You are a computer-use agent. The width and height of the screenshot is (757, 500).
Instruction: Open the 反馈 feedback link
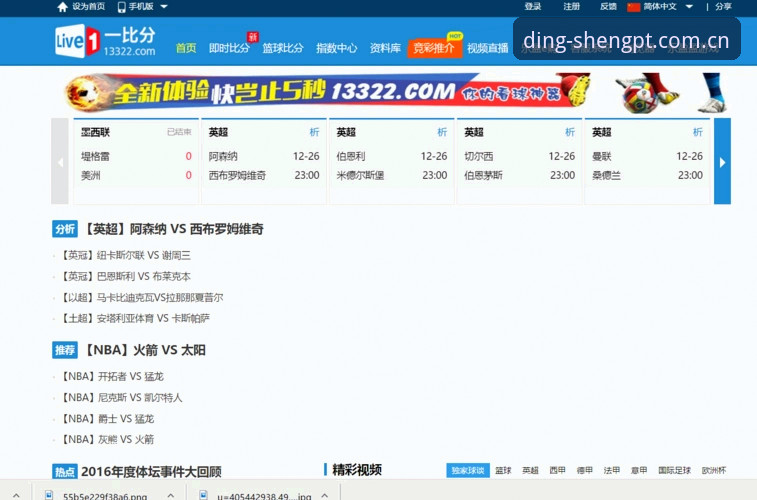point(608,7)
